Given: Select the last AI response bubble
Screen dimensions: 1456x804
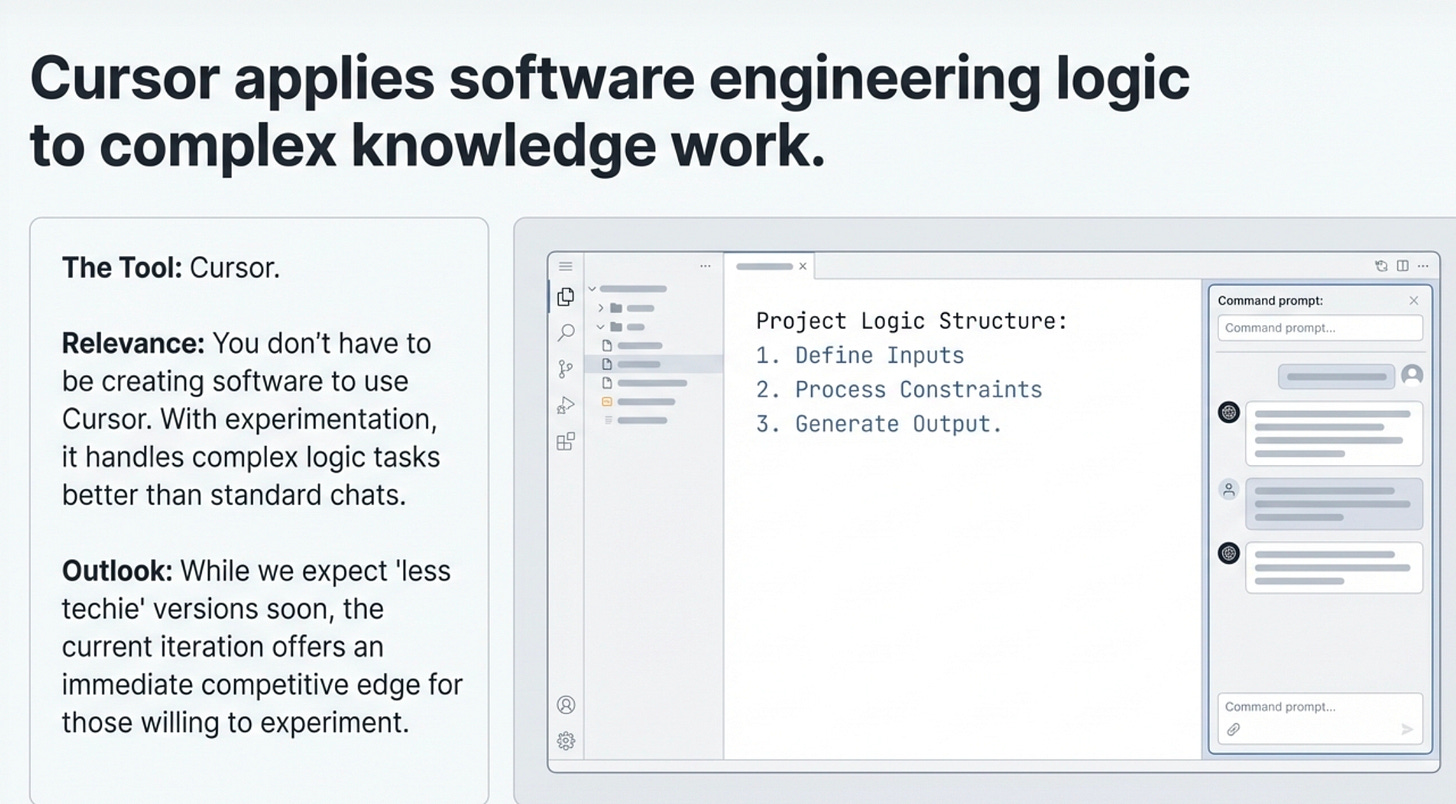Looking at the screenshot, I should (1334, 567).
